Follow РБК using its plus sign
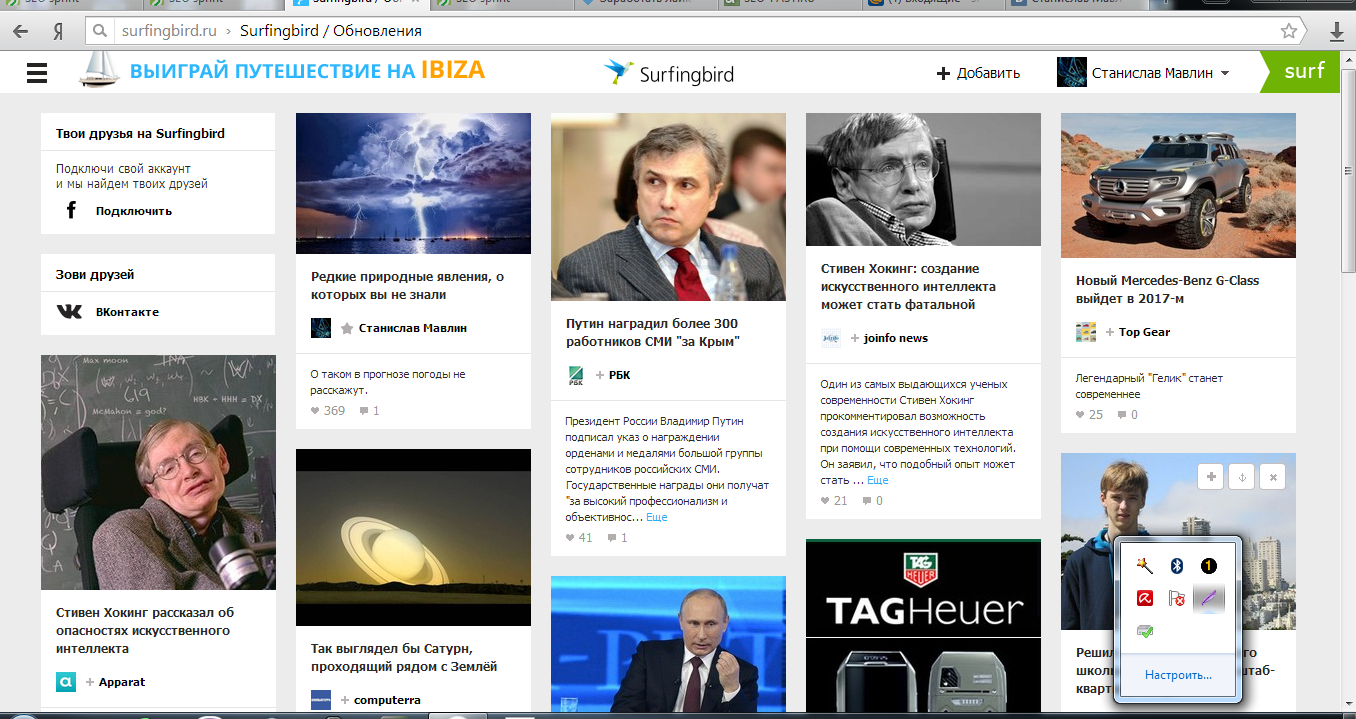 [600, 376]
